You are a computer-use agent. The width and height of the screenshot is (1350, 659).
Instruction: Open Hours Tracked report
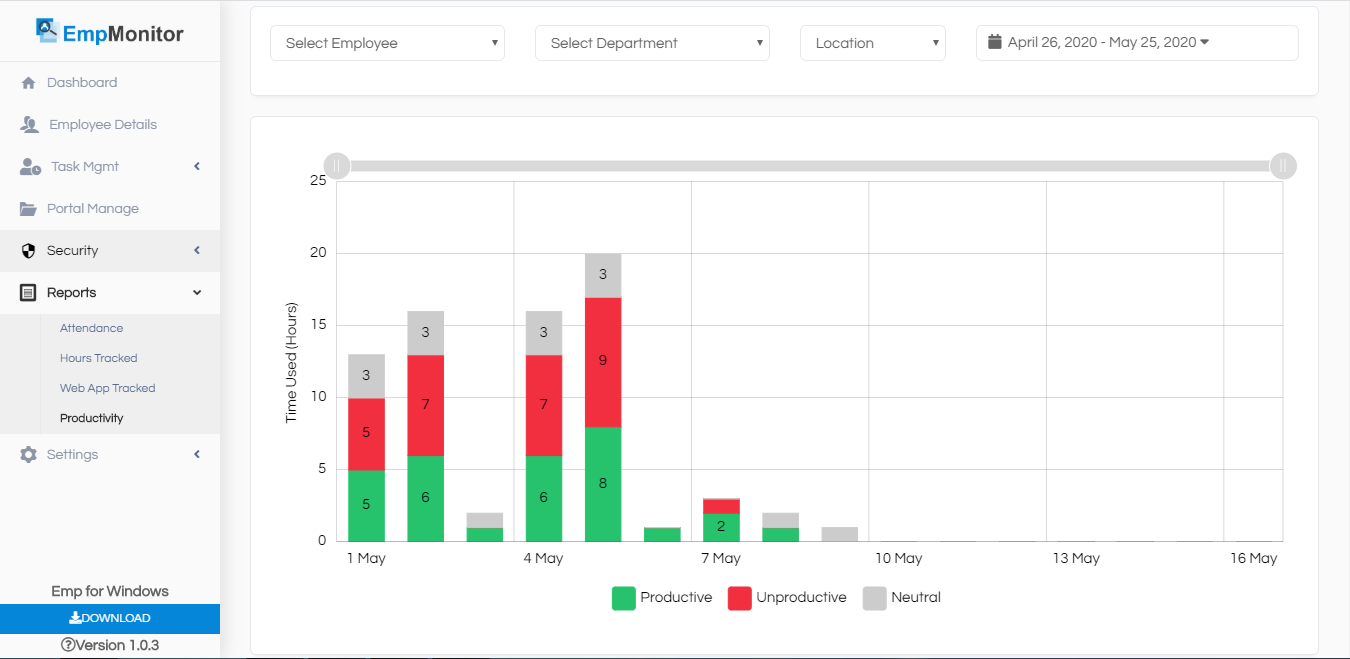tap(99, 358)
